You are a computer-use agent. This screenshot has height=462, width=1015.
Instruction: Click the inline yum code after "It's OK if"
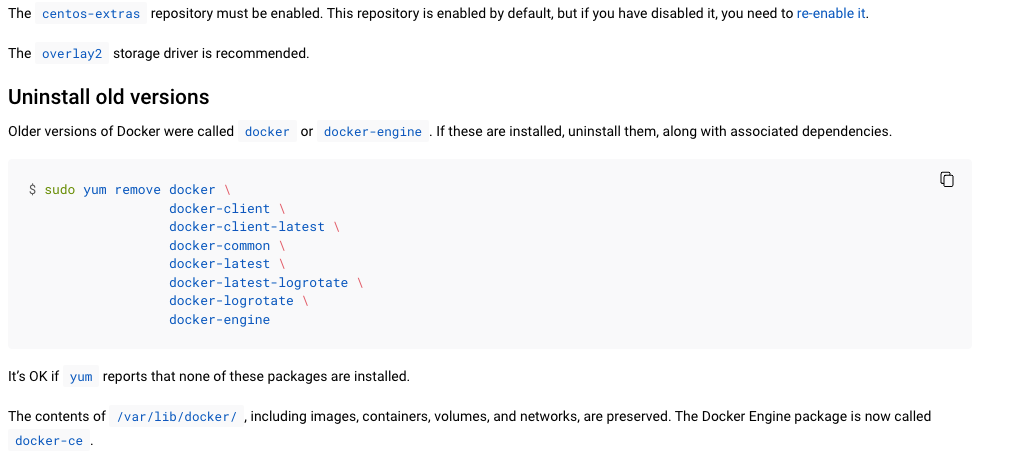pos(81,377)
